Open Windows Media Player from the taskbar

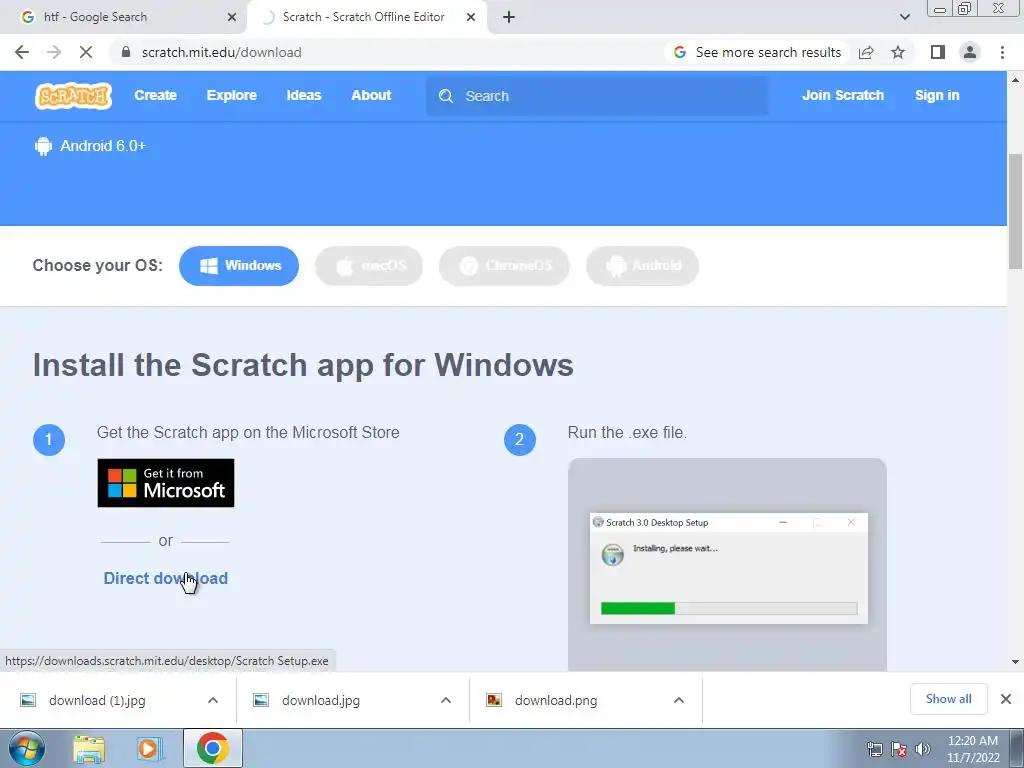(x=149, y=748)
